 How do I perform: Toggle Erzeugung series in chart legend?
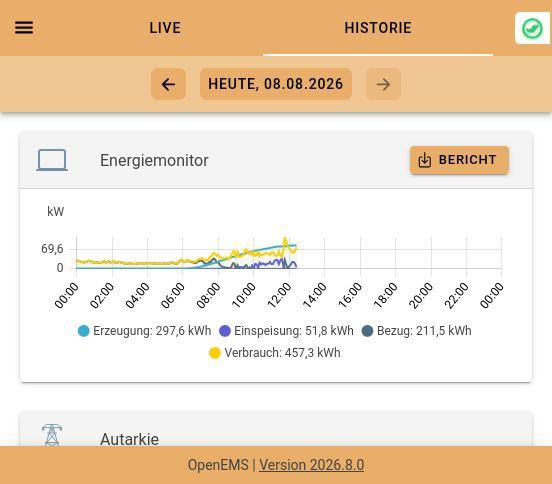tap(144, 331)
